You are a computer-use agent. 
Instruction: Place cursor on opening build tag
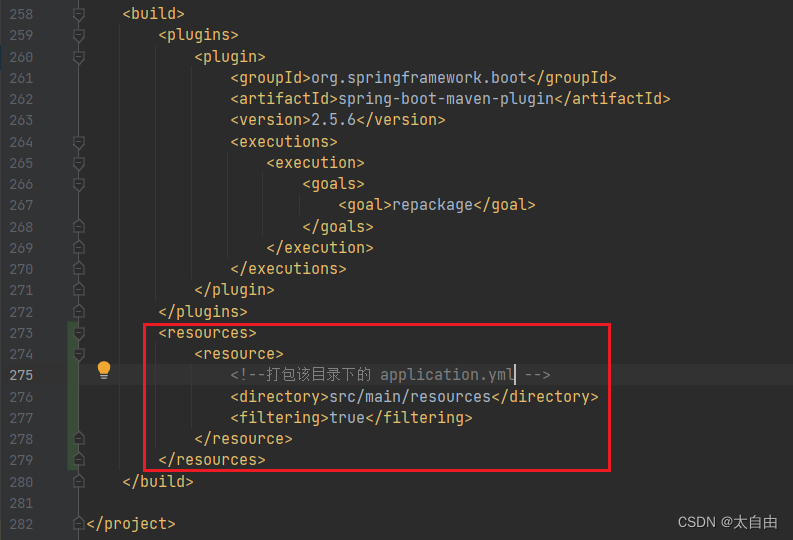point(153,14)
